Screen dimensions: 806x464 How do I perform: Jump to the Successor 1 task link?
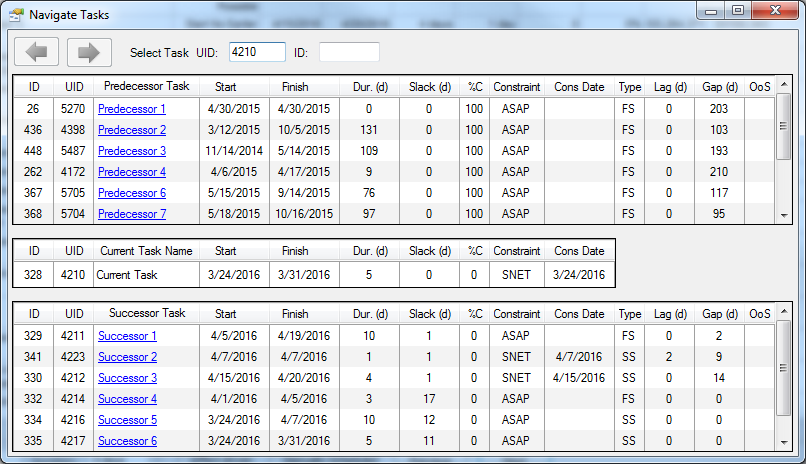tap(127, 337)
